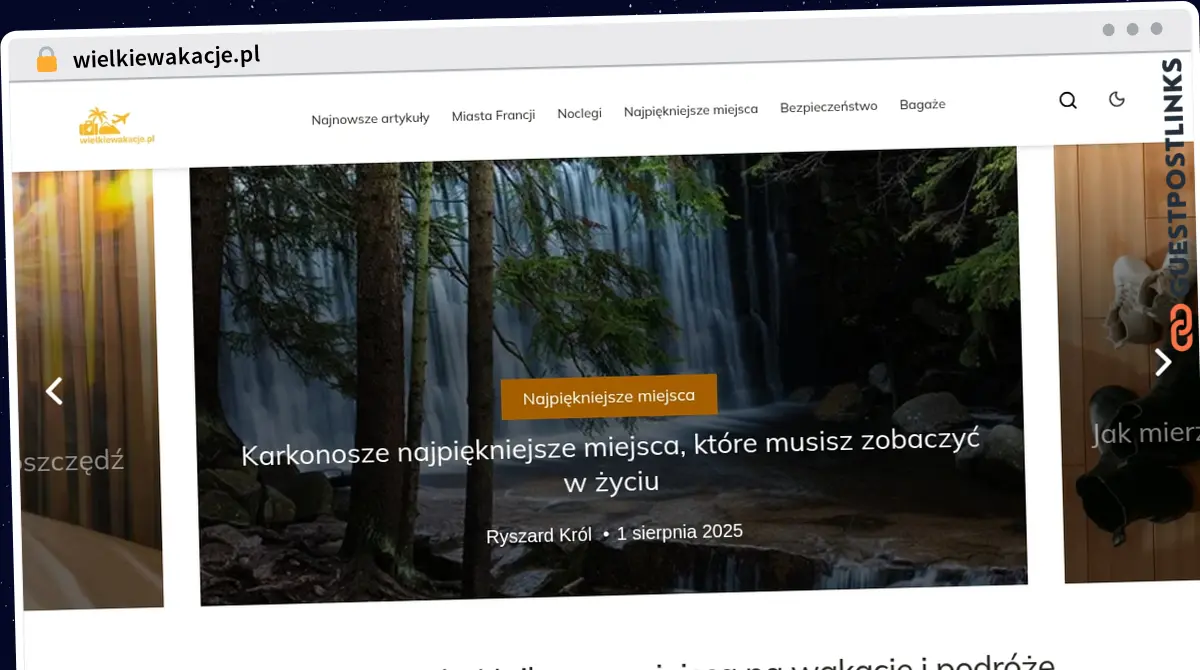The image size is (1200, 670).
Task: Open the waterfall forest slide image
Action: click(608, 375)
